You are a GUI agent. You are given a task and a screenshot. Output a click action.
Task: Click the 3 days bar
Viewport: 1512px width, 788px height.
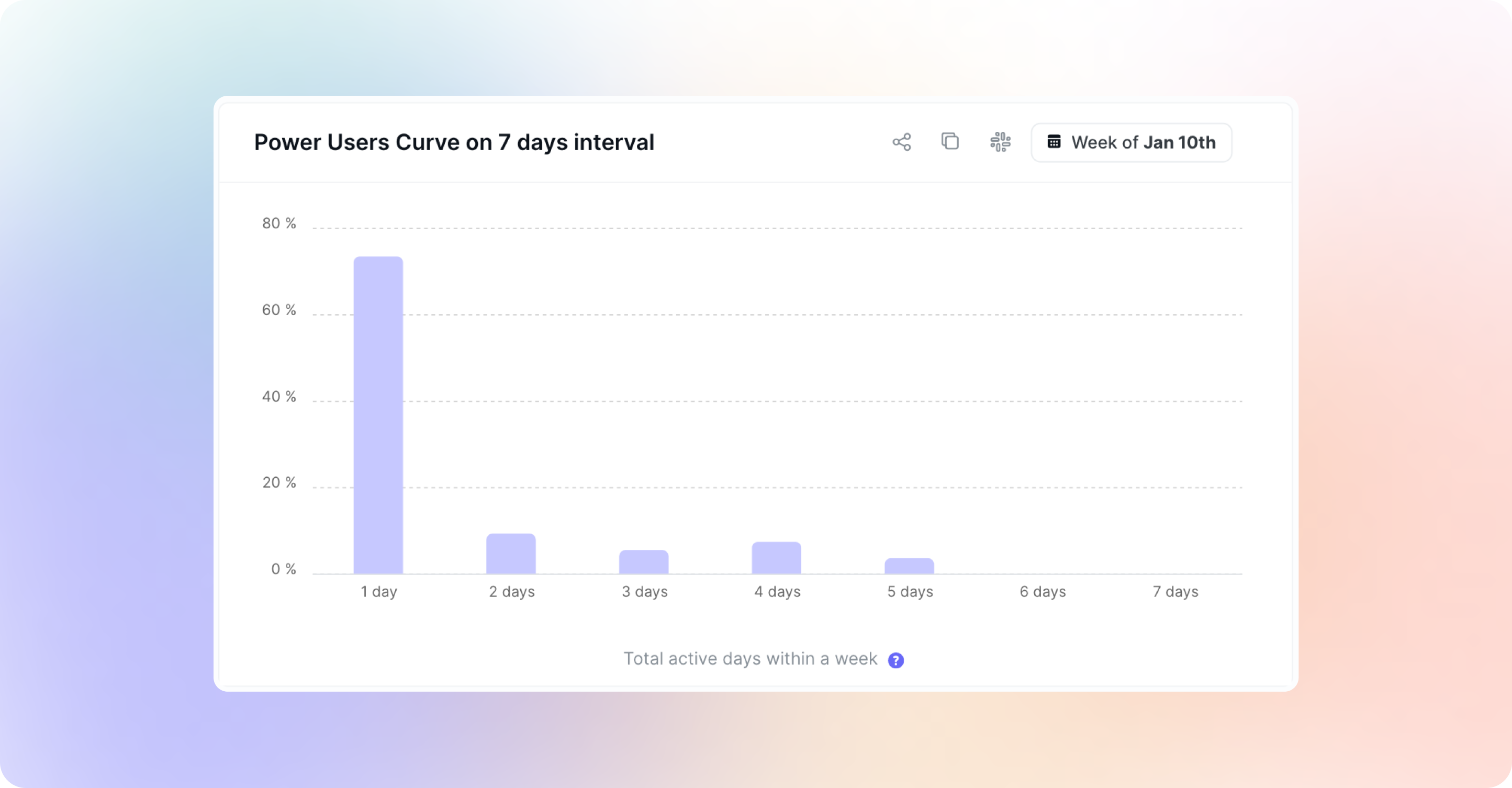[x=643, y=561]
